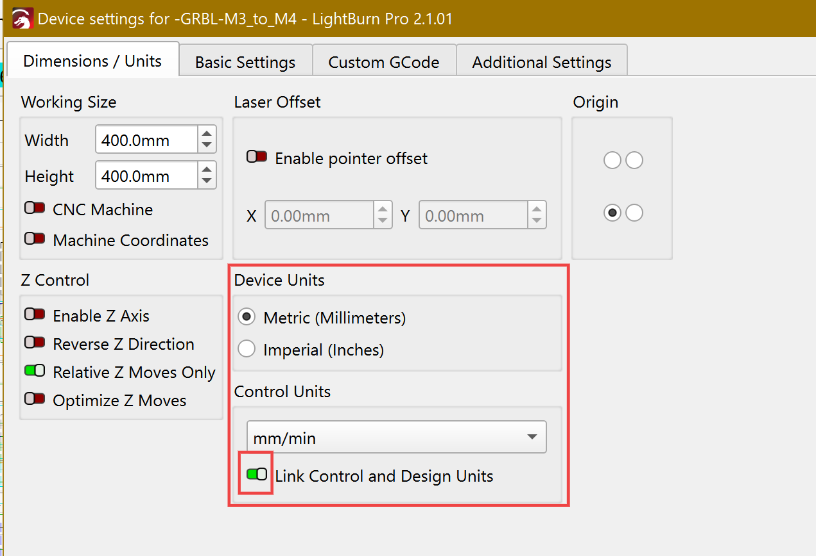Click the LightBurn app icon in title bar
816x556 pixels.
(22, 19)
